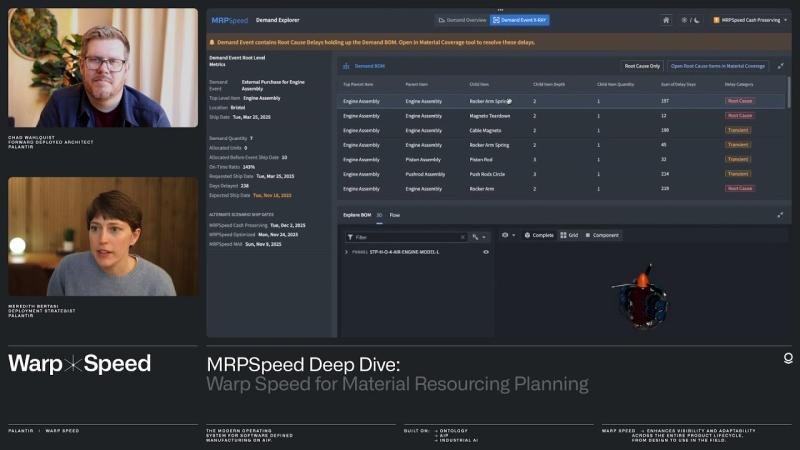Image resolution: width=800 pixels, height=450 pixels.
Task: Click External Purchase for Engine Assembly text
Action: click(273, 85)
